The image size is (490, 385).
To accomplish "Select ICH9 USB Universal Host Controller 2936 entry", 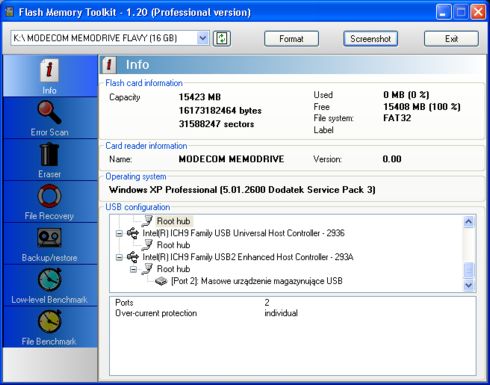I will 243,233.
